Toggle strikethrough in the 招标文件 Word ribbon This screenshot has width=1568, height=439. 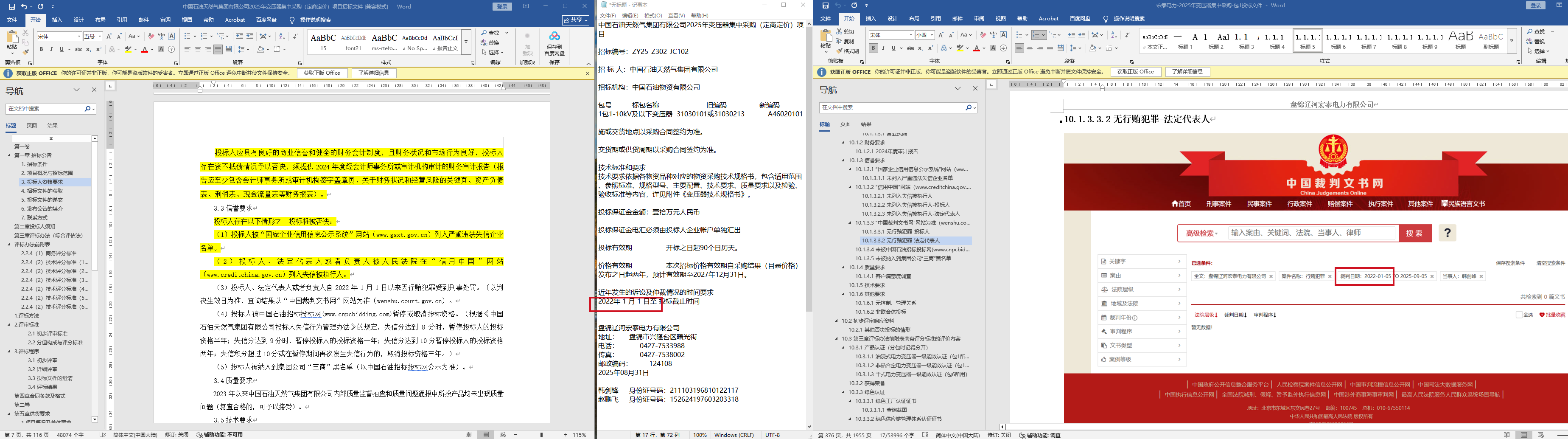[x=78, y=49]
